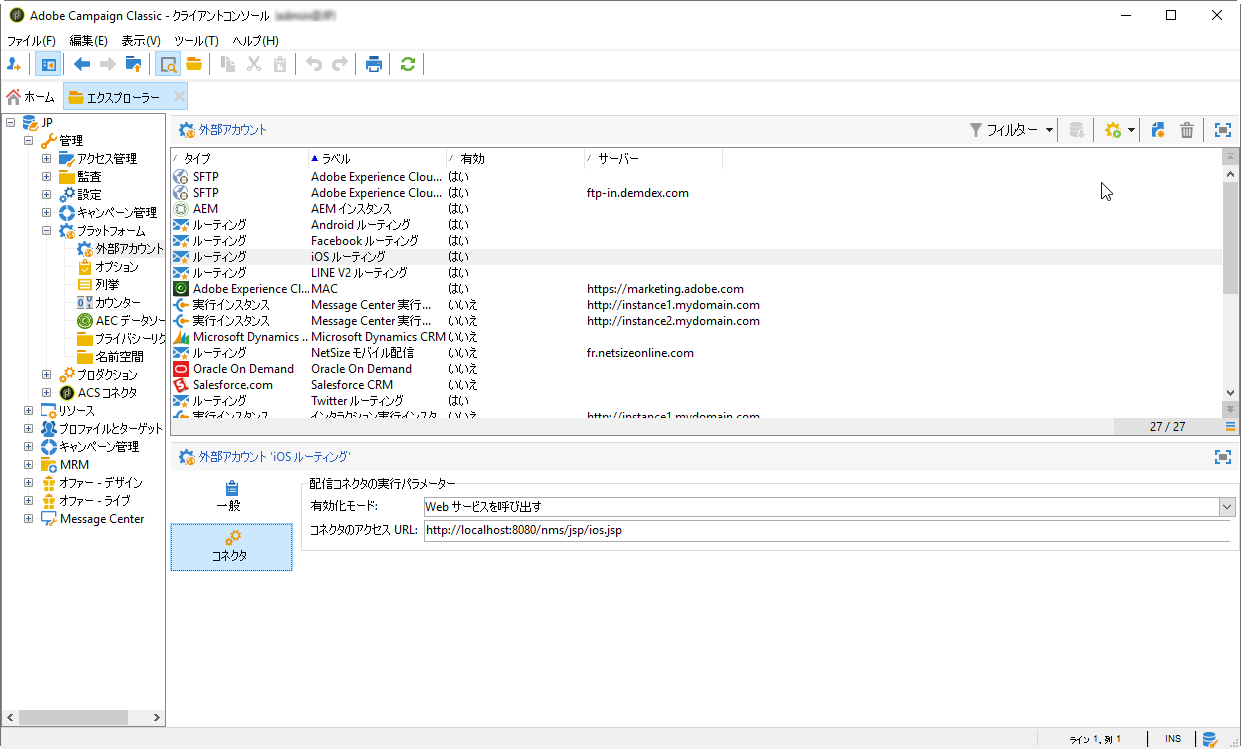Switch to the ホーム tab
This screenshot has height=749, width=1241.
tap(31, 97)
